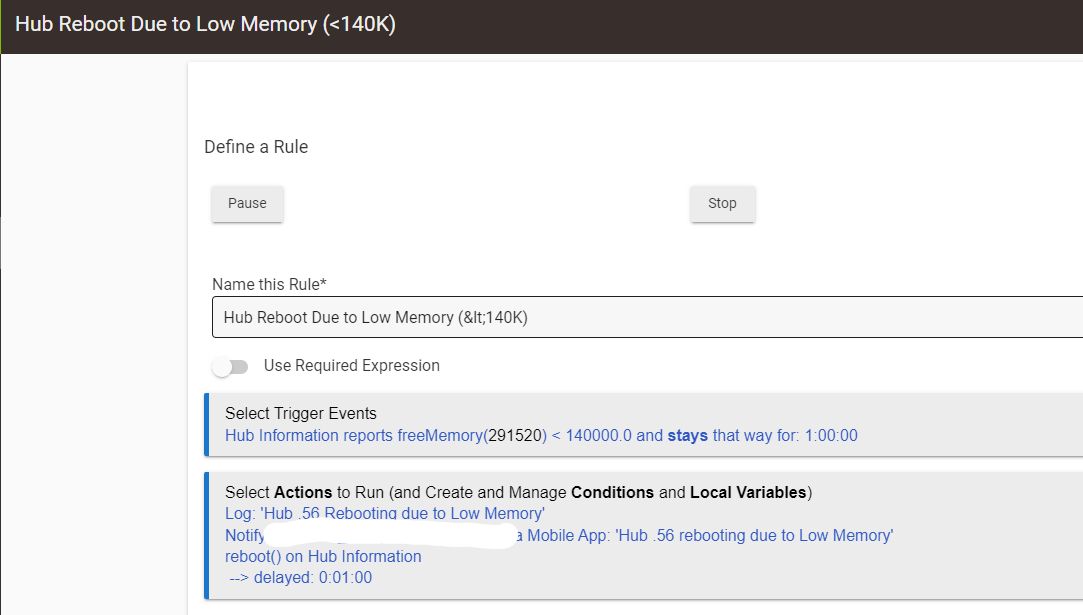Click the 'Use Required Expression' label text
The width and height of the screenshot is (1083, 615).
tap(351, 366)
